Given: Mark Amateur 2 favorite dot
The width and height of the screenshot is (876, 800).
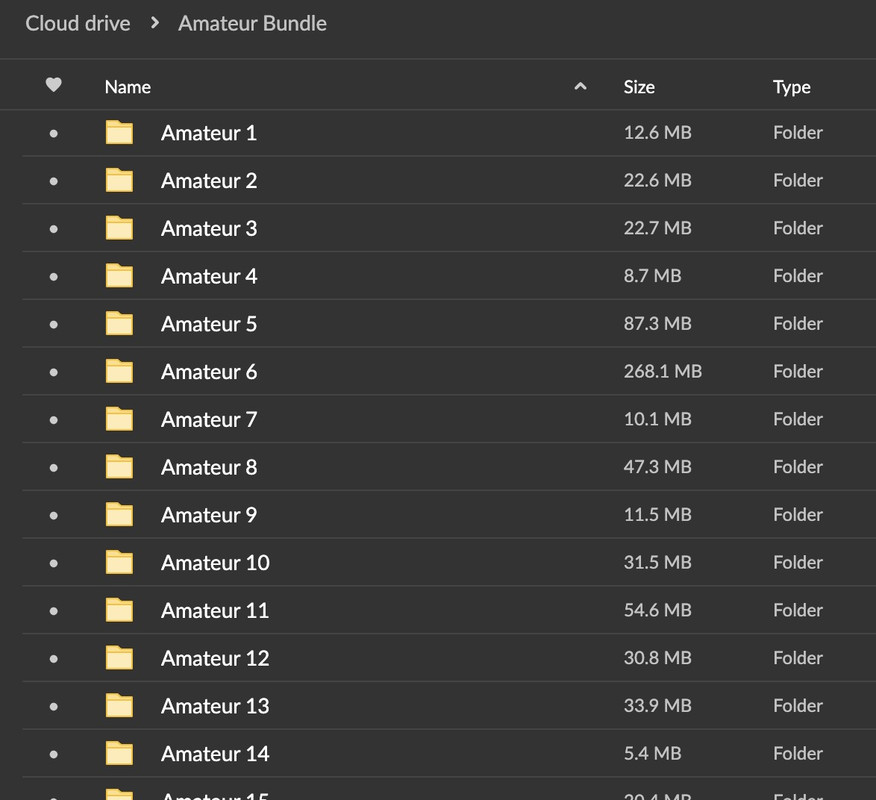Looking at the screenshot, I should 54,181.
